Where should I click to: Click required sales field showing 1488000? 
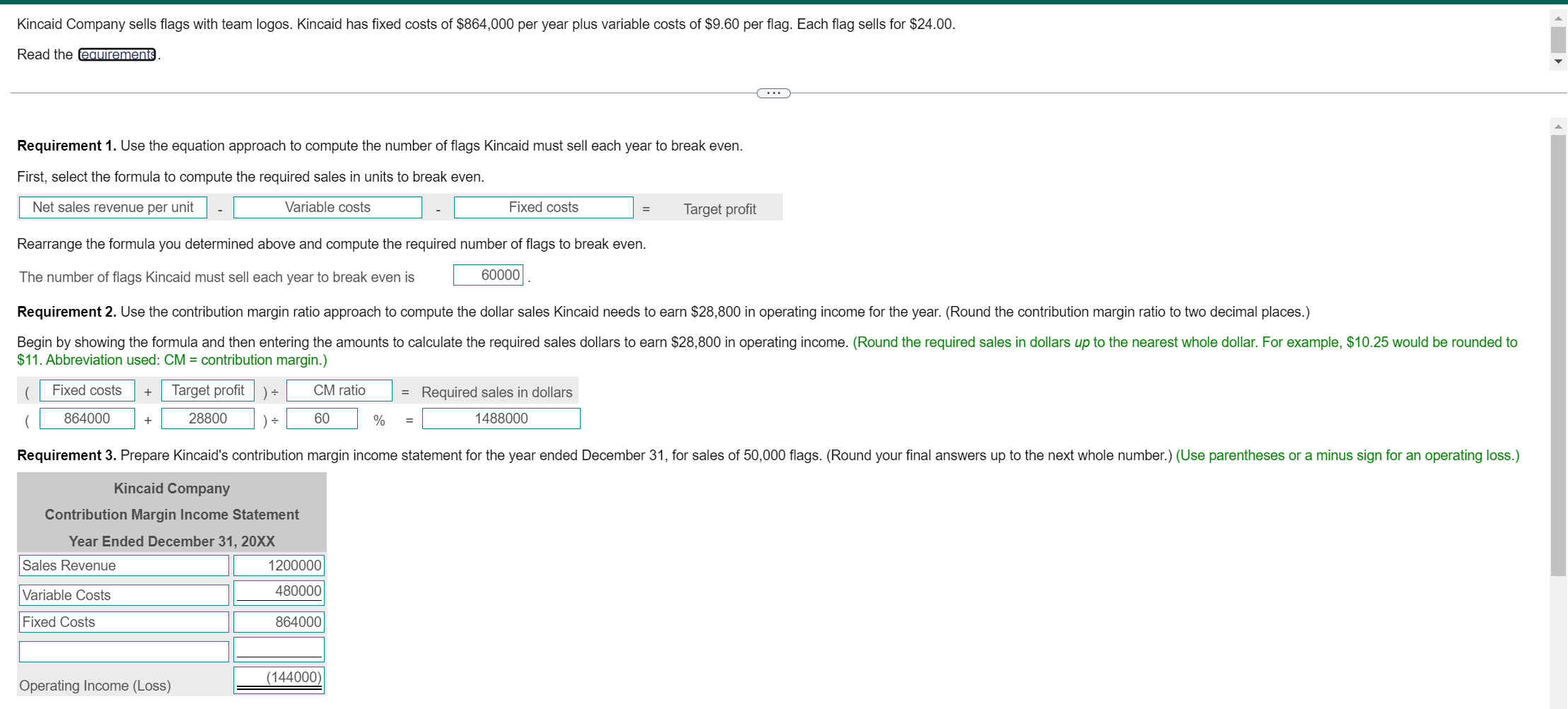(x=501, y=418)
